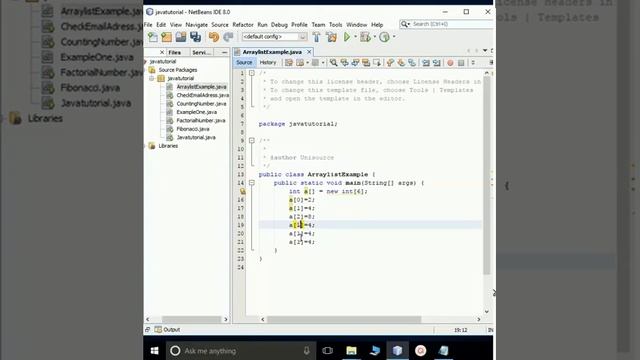Open the Window menu

click(357, 24)
